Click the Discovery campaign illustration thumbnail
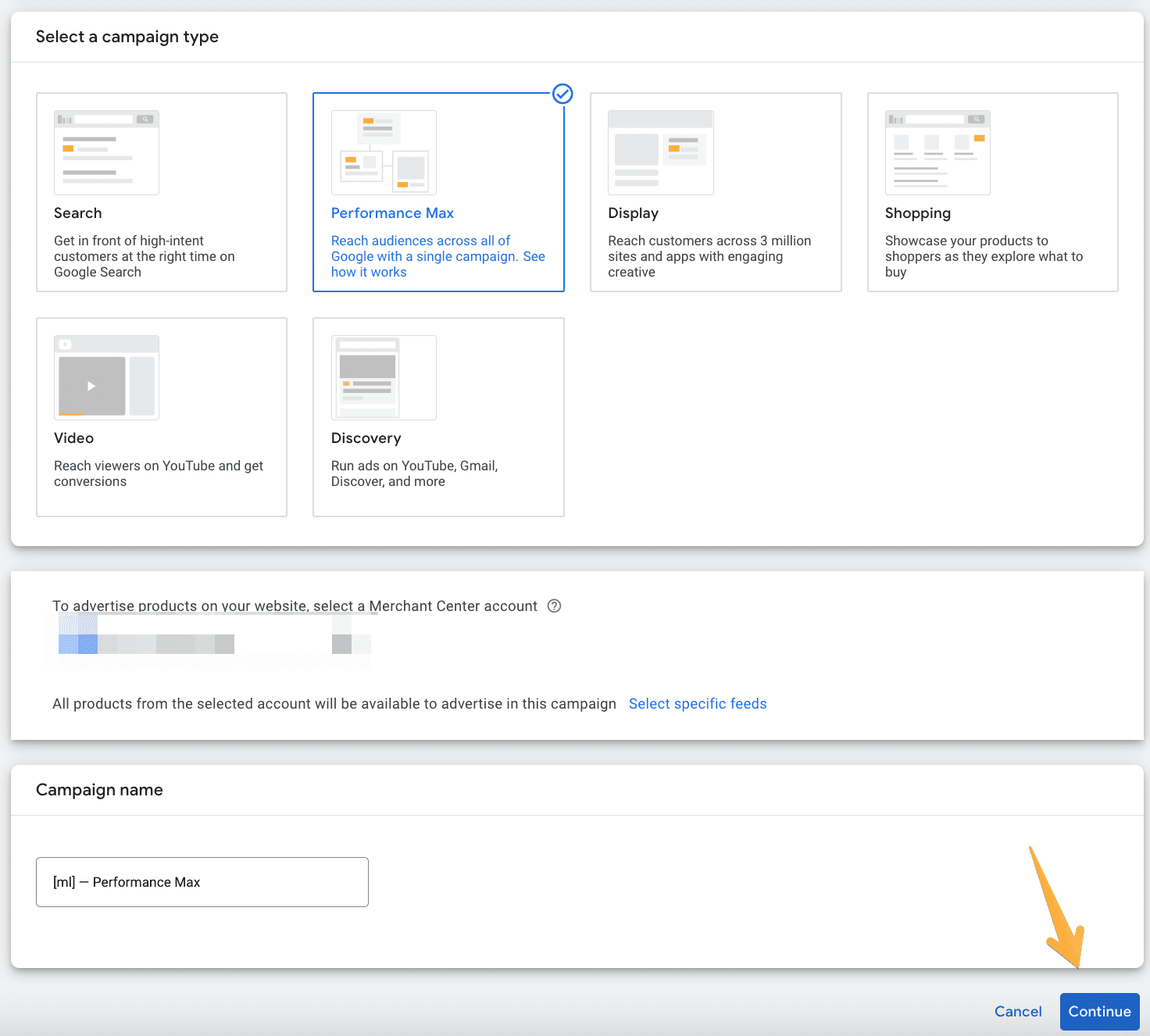1150x1036 pixels. (384, 377)
